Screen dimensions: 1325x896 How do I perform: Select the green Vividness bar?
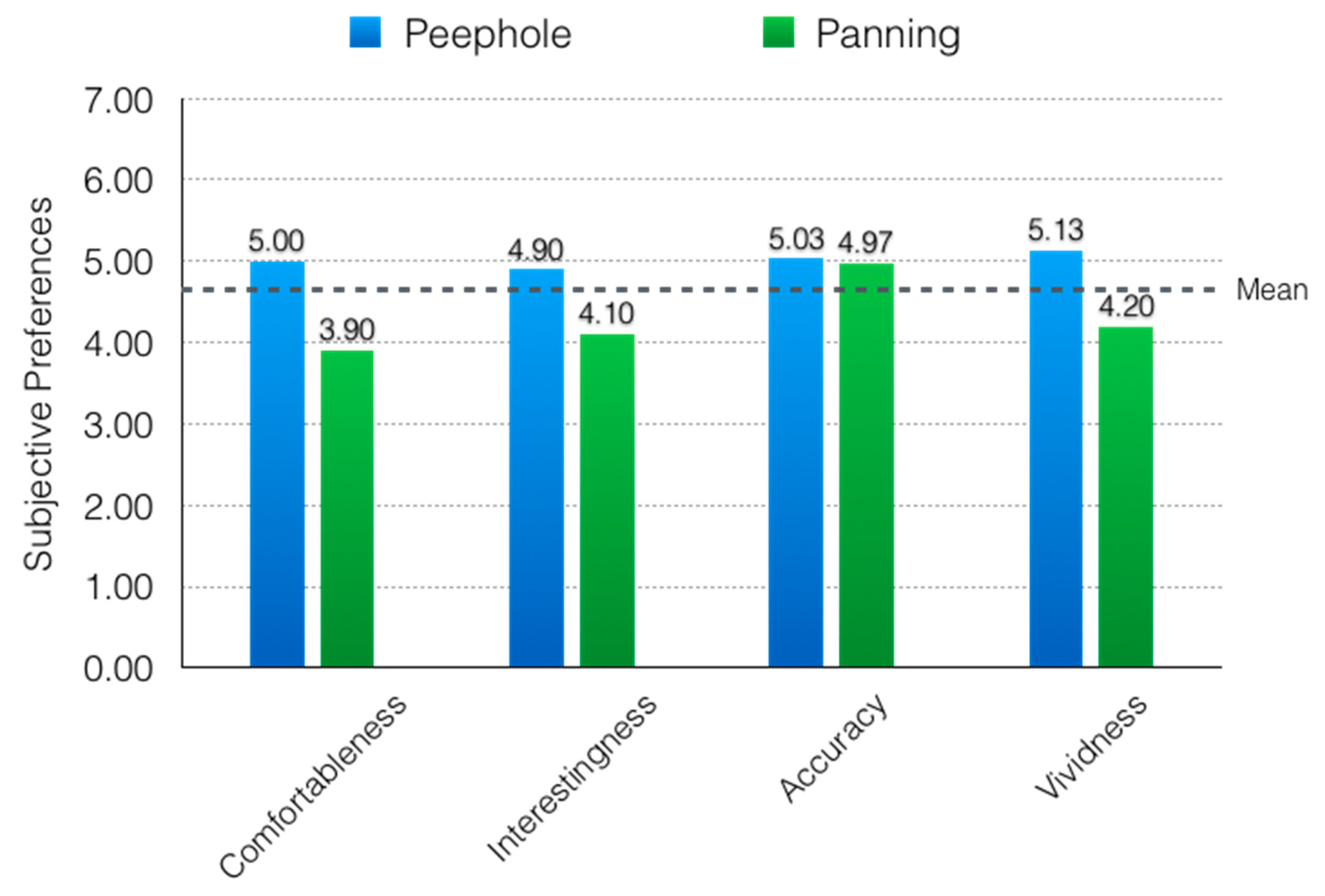coord(1126,496)
